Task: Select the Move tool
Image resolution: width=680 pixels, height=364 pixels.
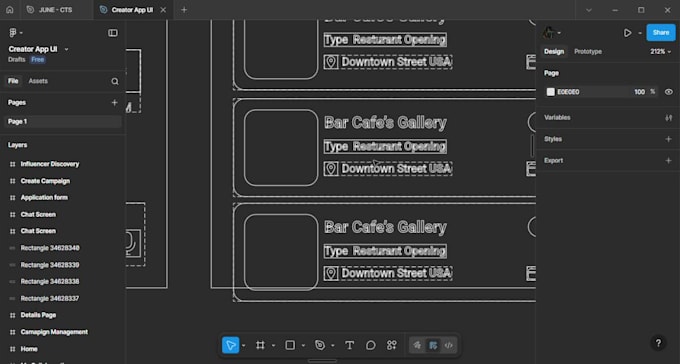Action: 230,345
